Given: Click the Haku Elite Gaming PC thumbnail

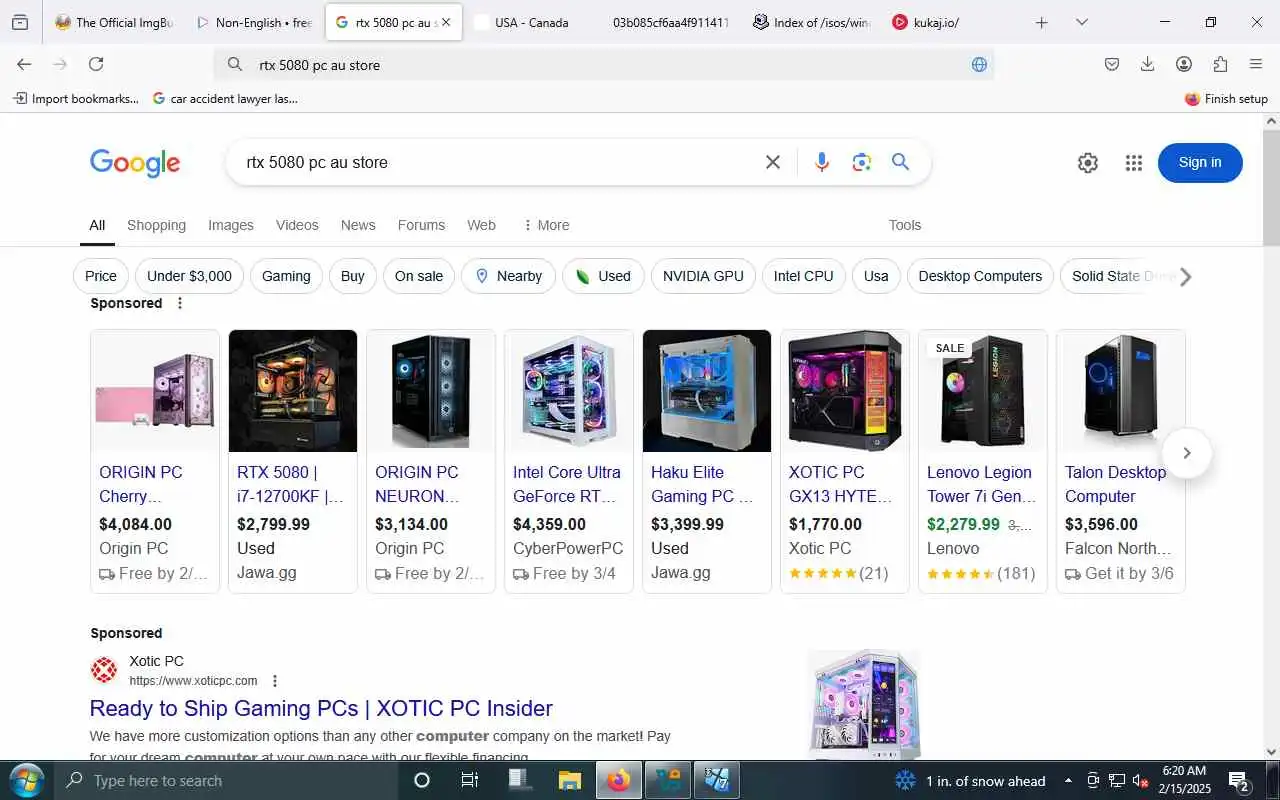Looking at the screenshot, I should tap(707, 391).
